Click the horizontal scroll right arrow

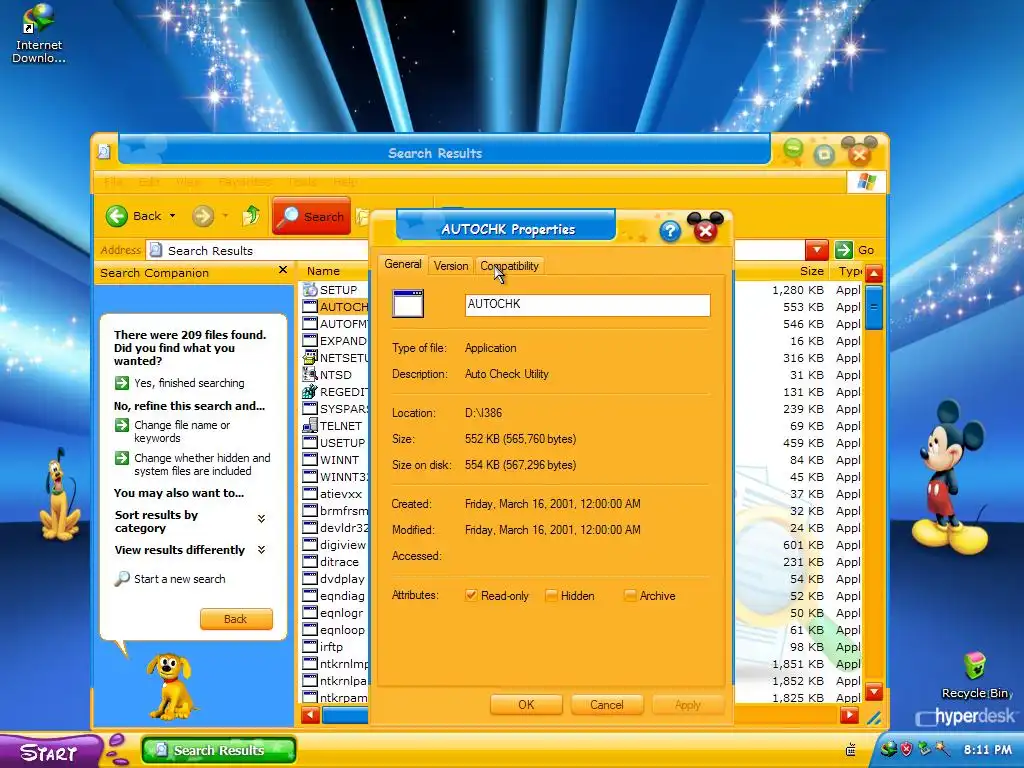tap(850, 716)
